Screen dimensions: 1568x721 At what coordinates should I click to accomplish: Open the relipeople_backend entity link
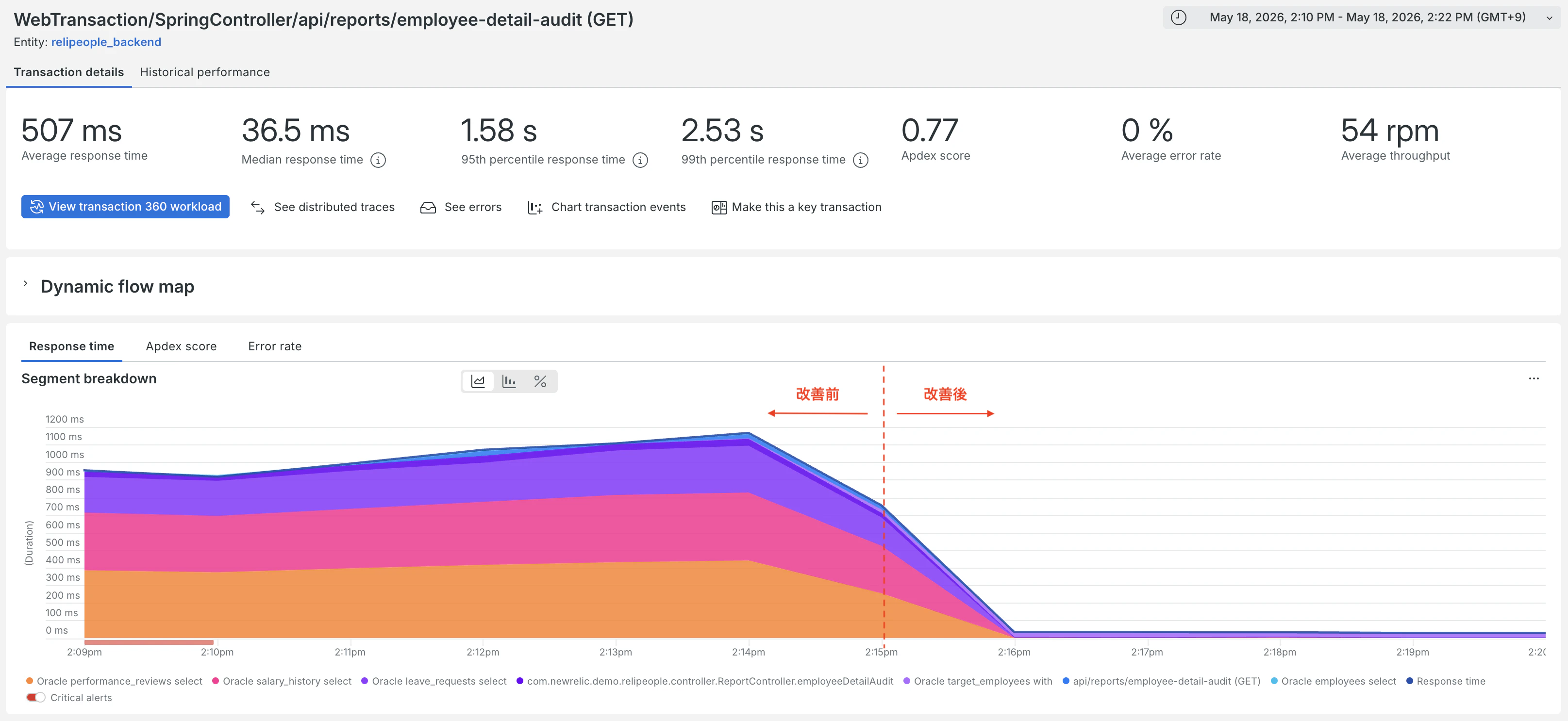click(x=106, y=42)
